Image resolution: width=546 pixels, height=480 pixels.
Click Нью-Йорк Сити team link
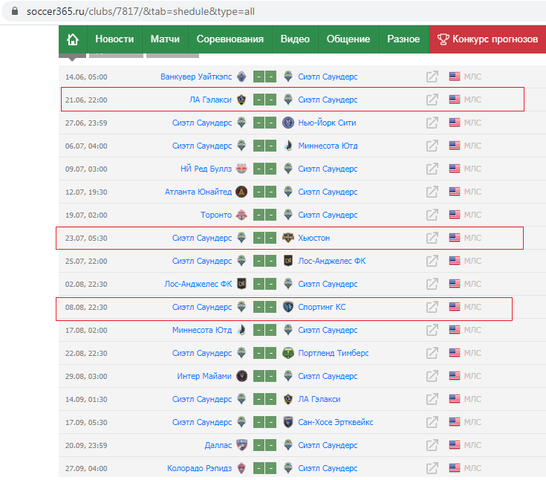(x=327, y=123)
